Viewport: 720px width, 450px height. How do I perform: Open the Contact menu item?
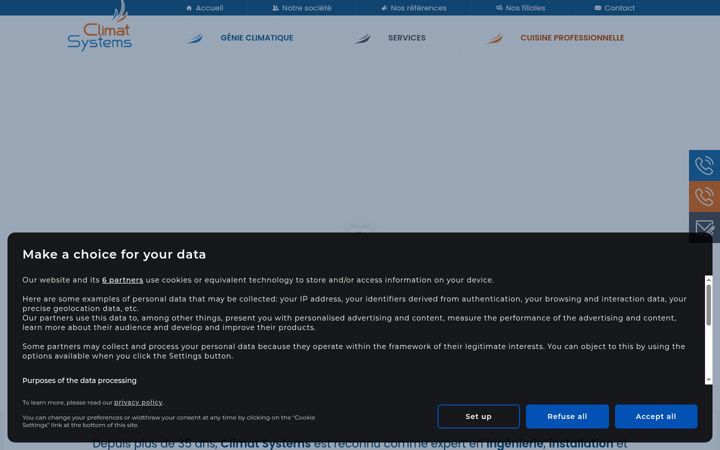pyautogui.click(x=614, y=8)
